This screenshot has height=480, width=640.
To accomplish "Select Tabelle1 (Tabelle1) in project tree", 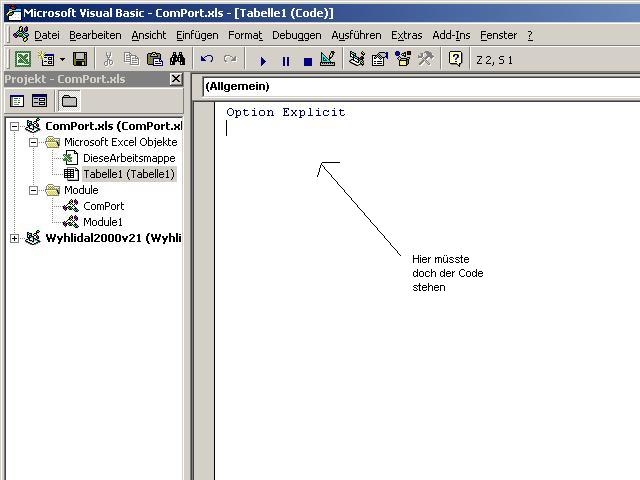I will tap(129, 174).
